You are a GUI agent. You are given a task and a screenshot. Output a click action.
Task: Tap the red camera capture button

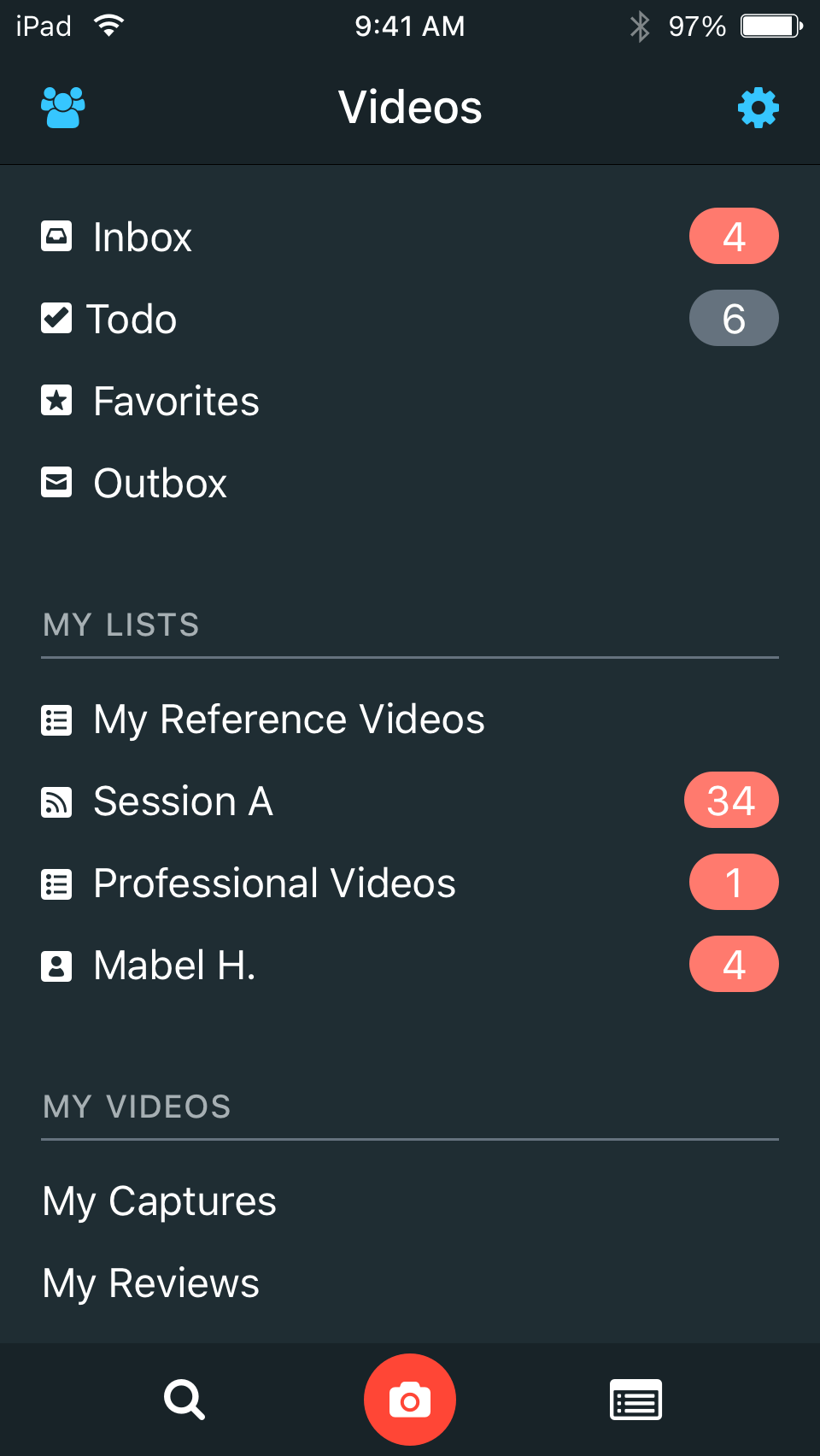(x=410, y=1400)
